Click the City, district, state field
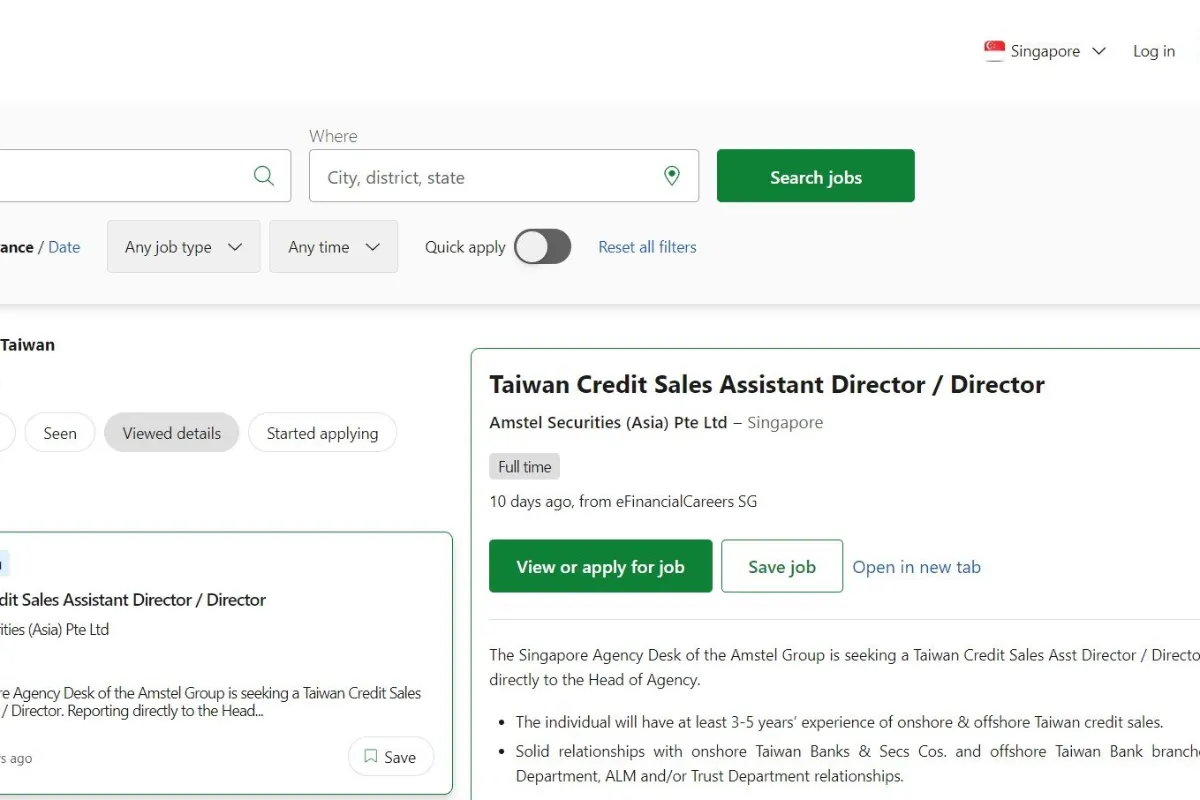 [x=504, y=176]
